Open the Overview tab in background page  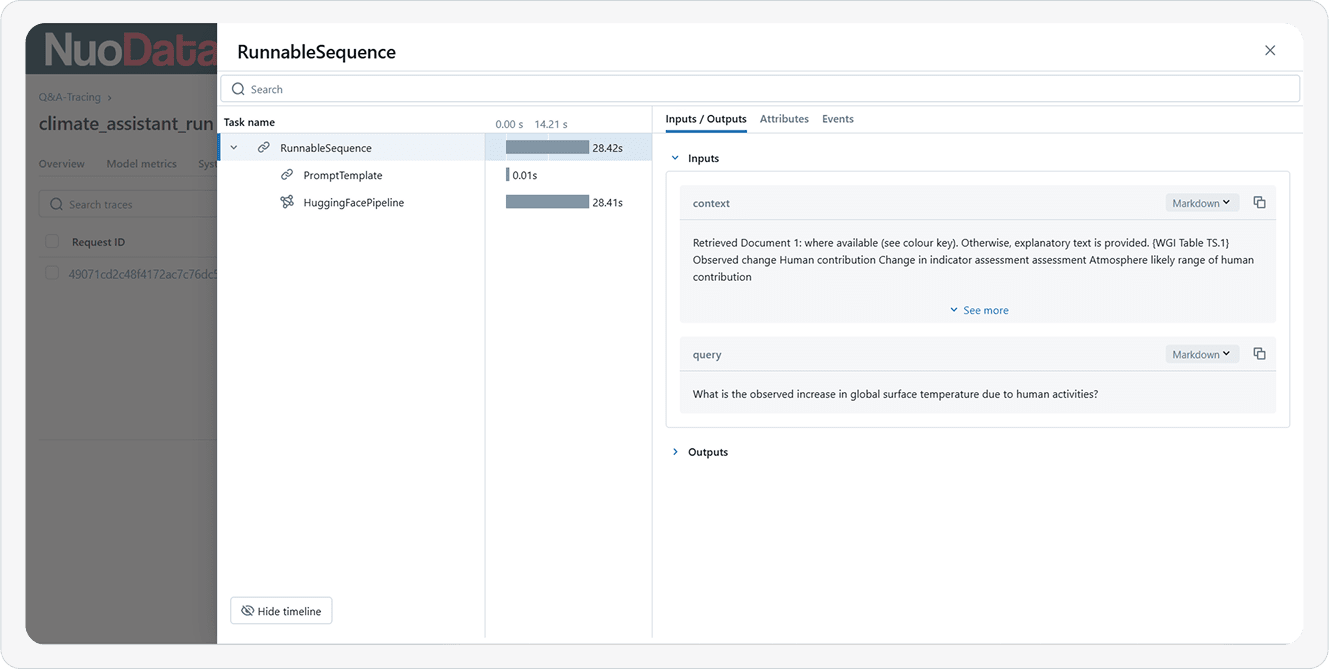[62, 164]
